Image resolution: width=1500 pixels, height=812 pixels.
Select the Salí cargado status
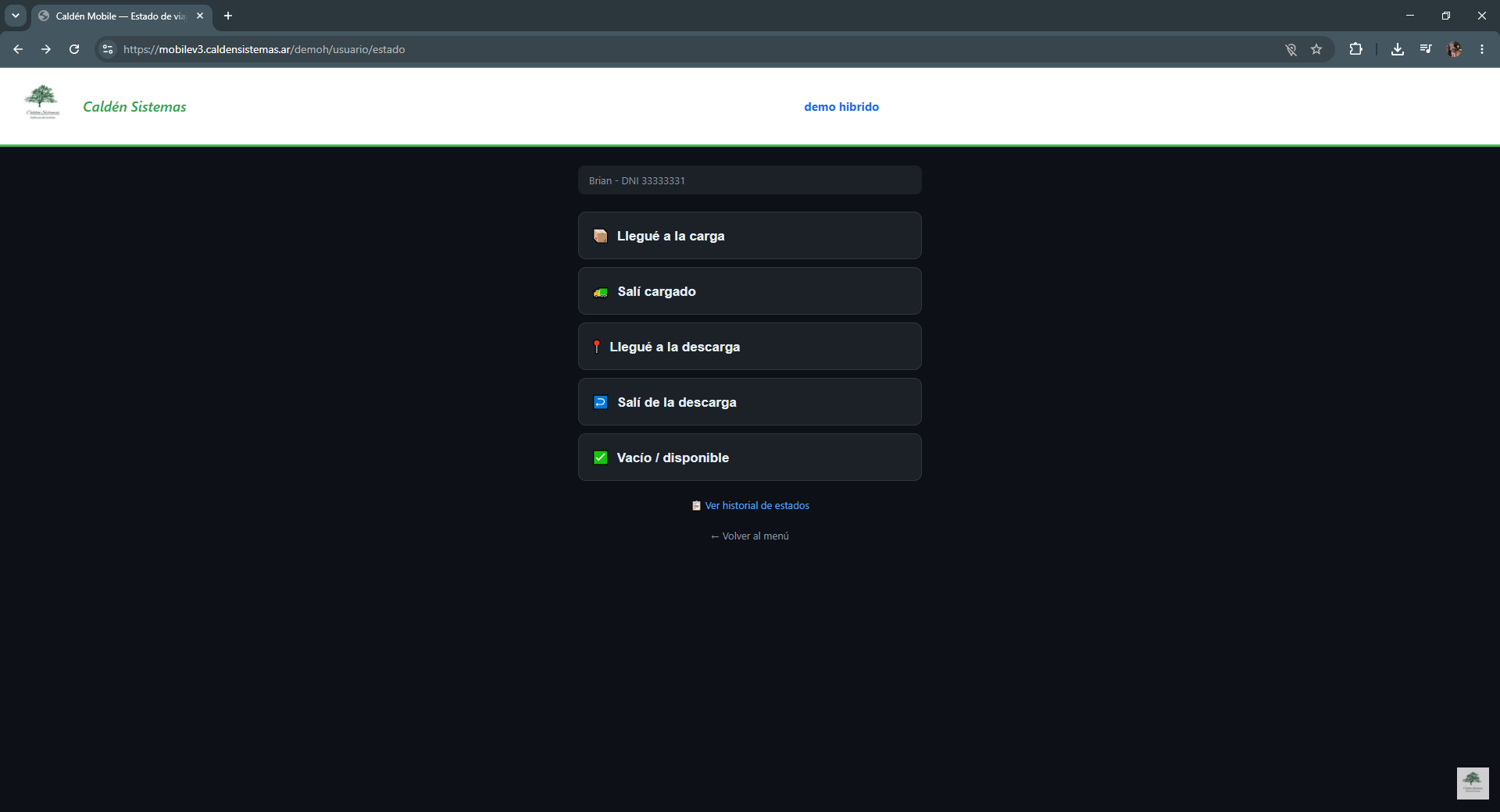click(x=750, y=291)
